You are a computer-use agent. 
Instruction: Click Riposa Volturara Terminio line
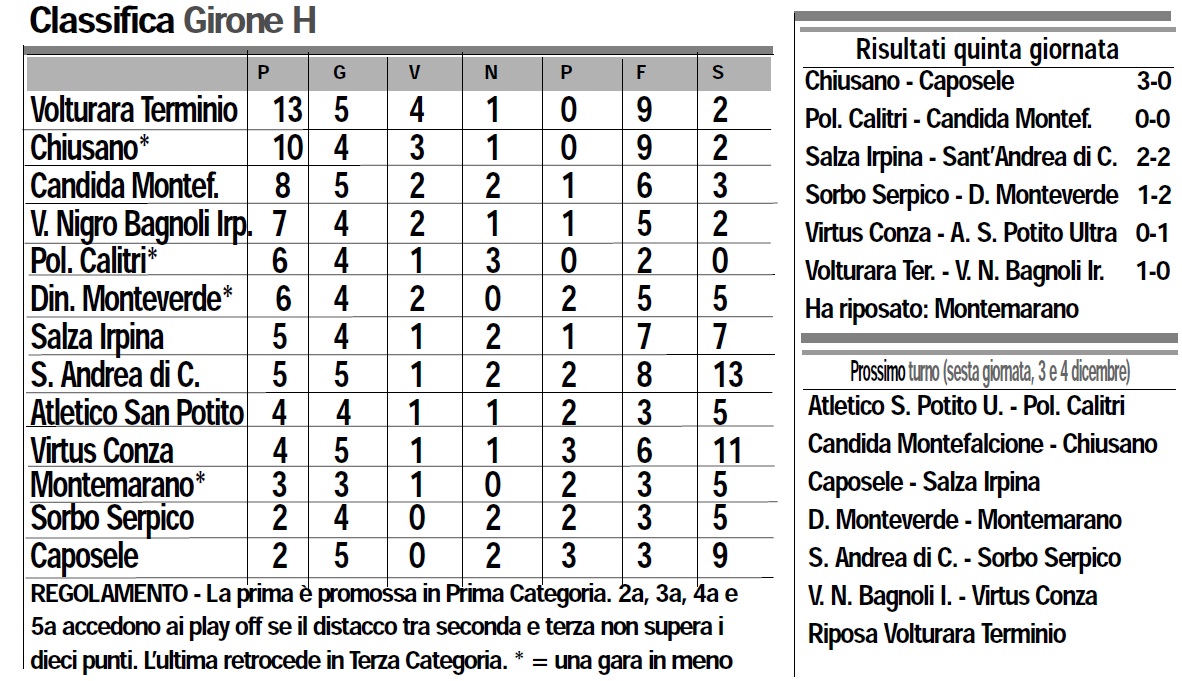(x=937, y=633)
